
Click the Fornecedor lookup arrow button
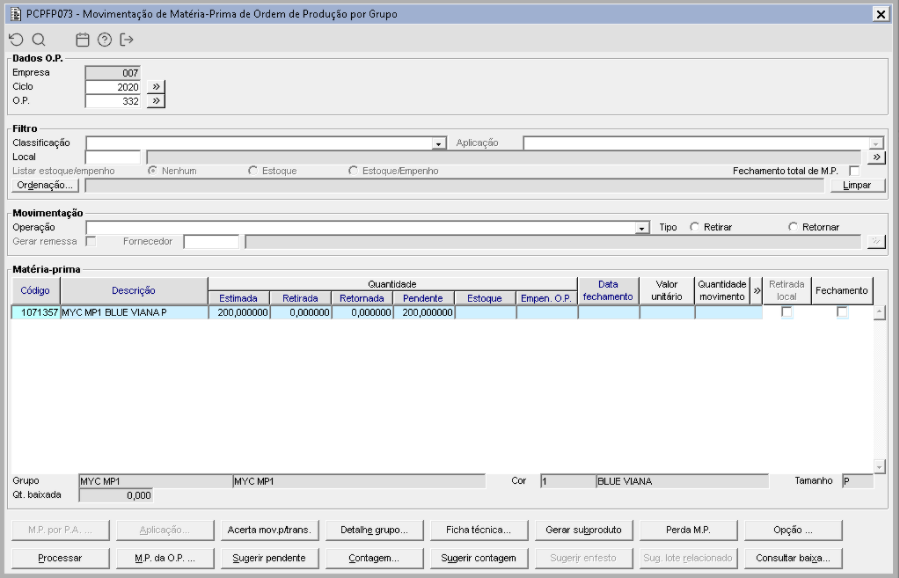(876, 241)
